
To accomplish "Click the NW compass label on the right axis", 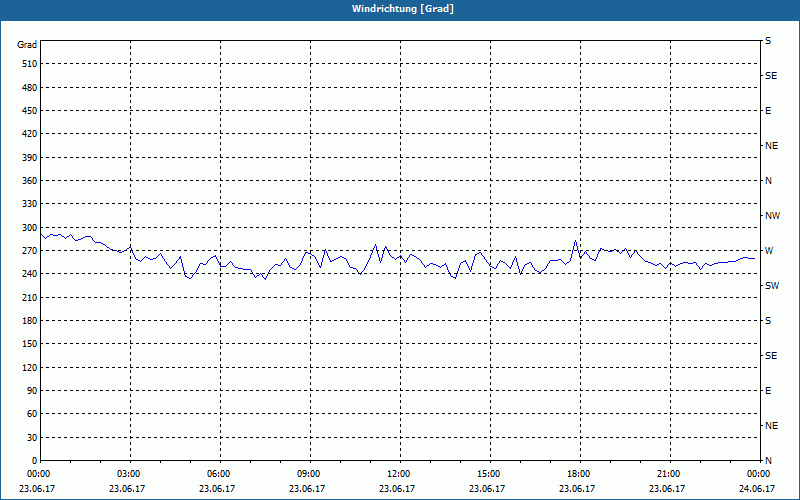I will tap(772, 216).
